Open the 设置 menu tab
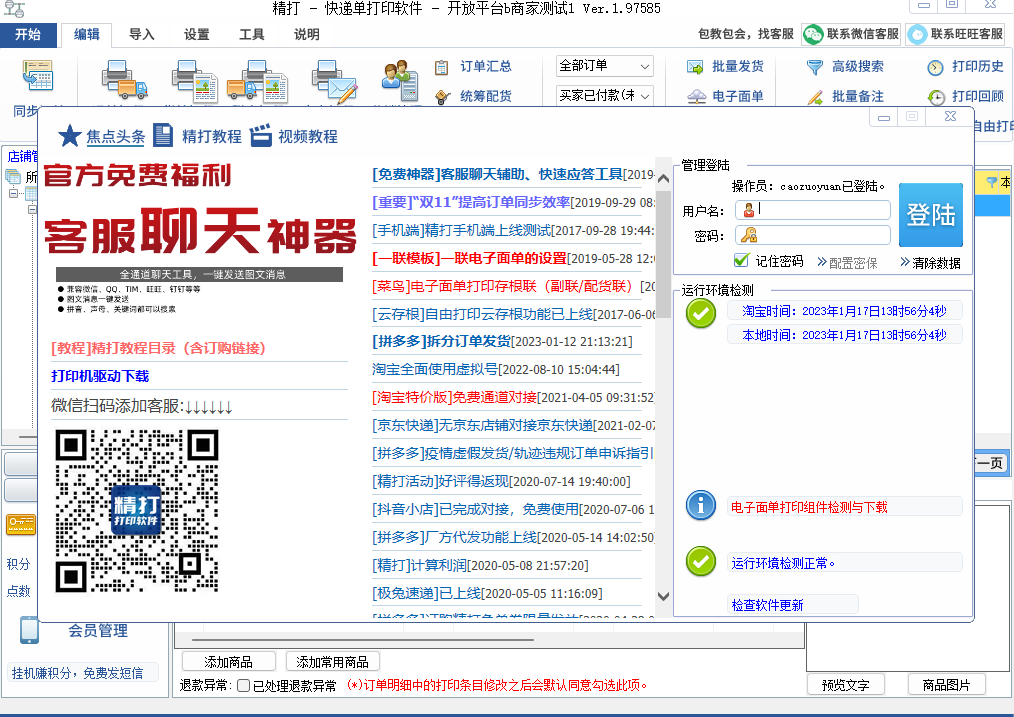This screenshot has width=1014, height=717. coord(197,34)
